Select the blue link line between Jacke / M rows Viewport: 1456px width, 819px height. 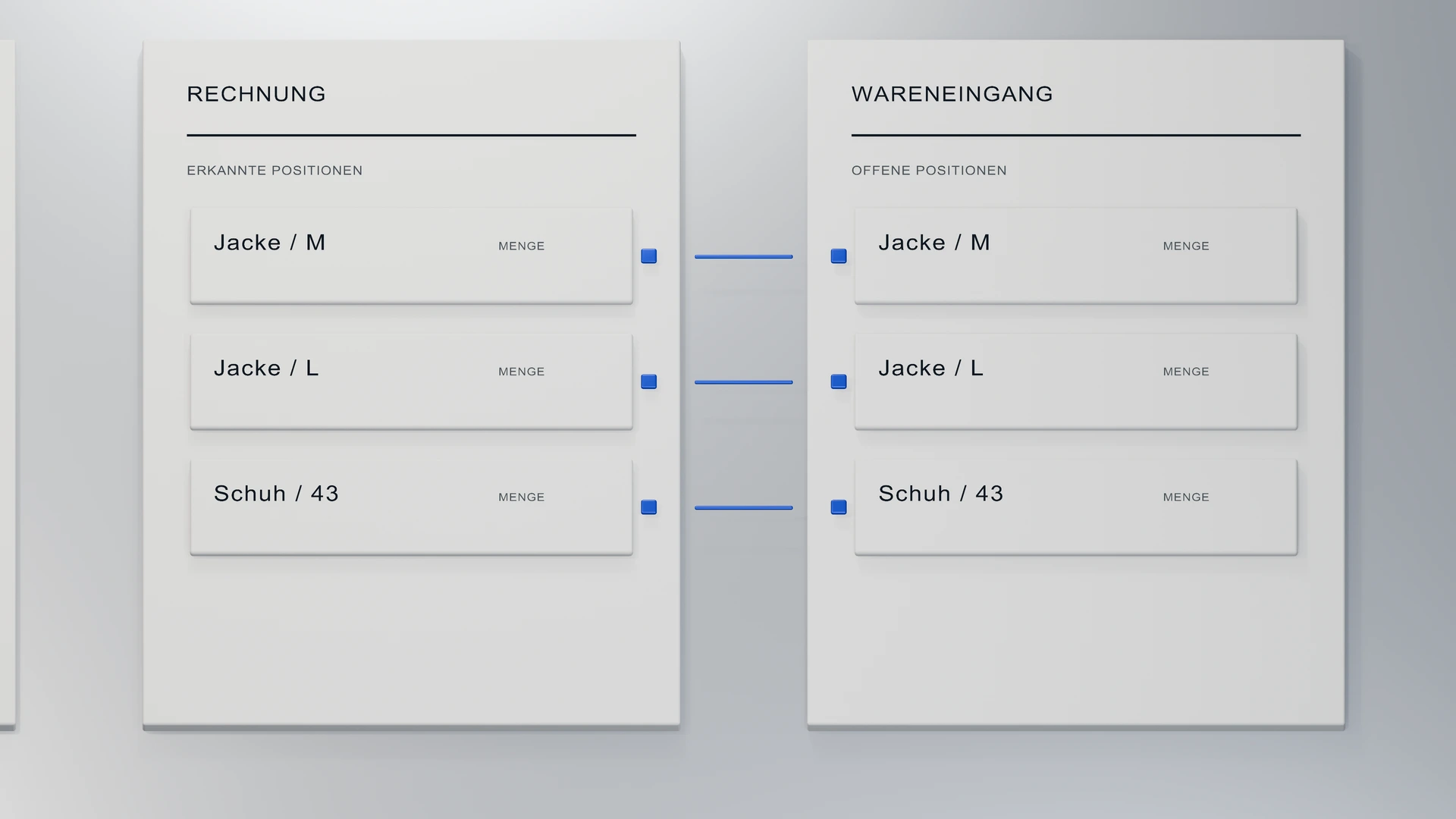pos(743,256)
